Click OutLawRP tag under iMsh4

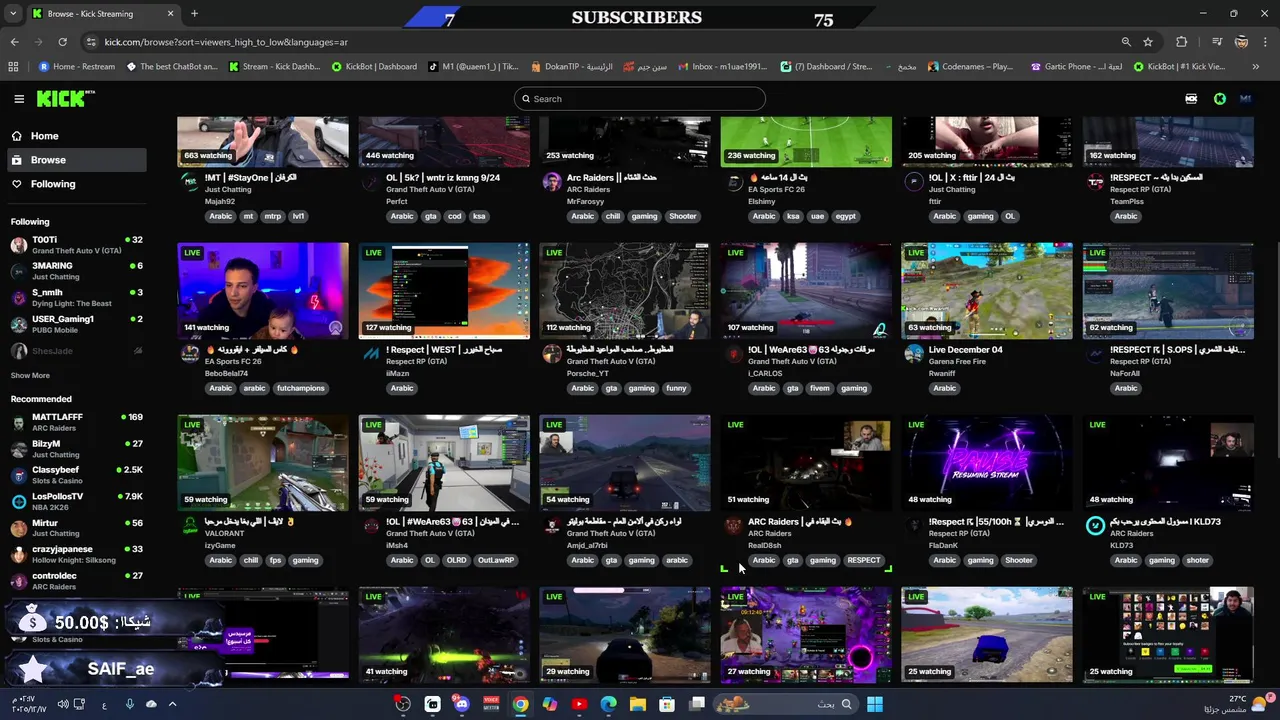496,560
